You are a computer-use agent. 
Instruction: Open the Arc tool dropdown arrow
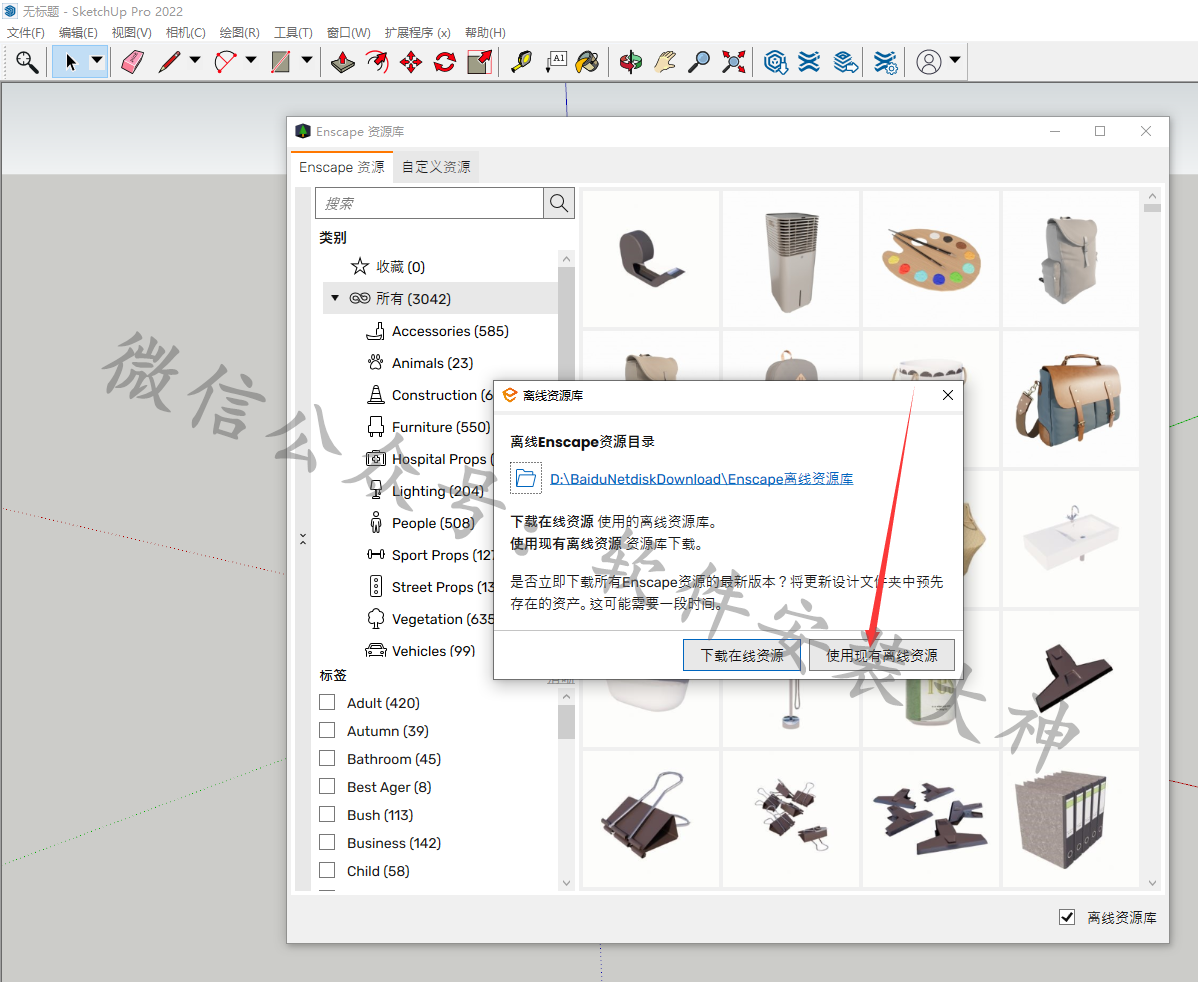(251, 60)
